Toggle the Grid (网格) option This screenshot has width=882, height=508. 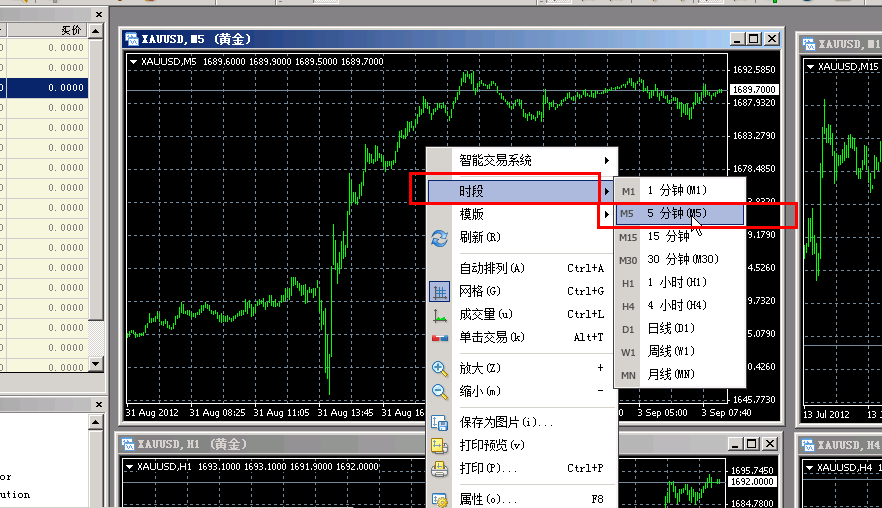pyautogui.click(x=439, y=291)
